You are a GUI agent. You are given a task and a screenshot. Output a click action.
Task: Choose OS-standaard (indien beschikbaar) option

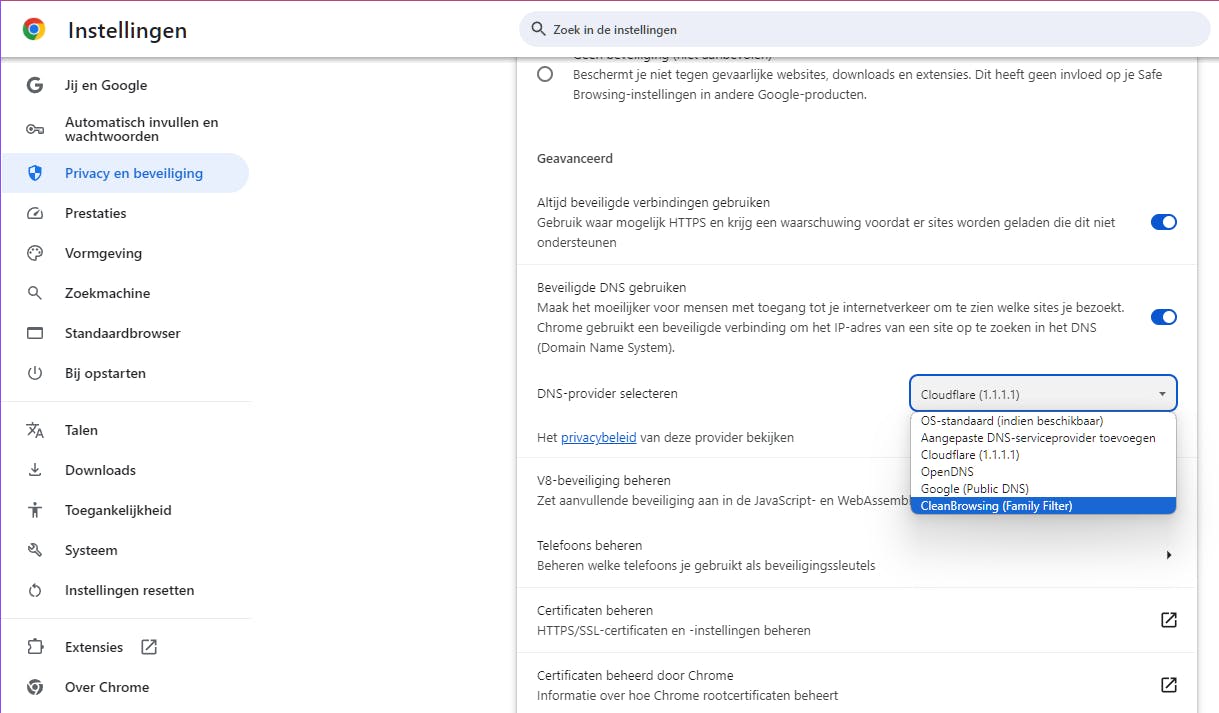point(1043,421)
